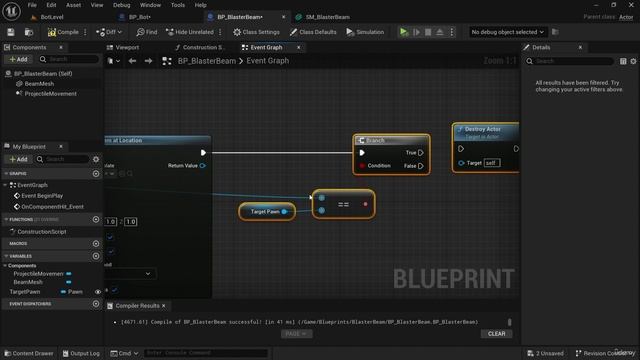Open the Compile options three-dot menu
640x360 pixels.
click(85, 32)
